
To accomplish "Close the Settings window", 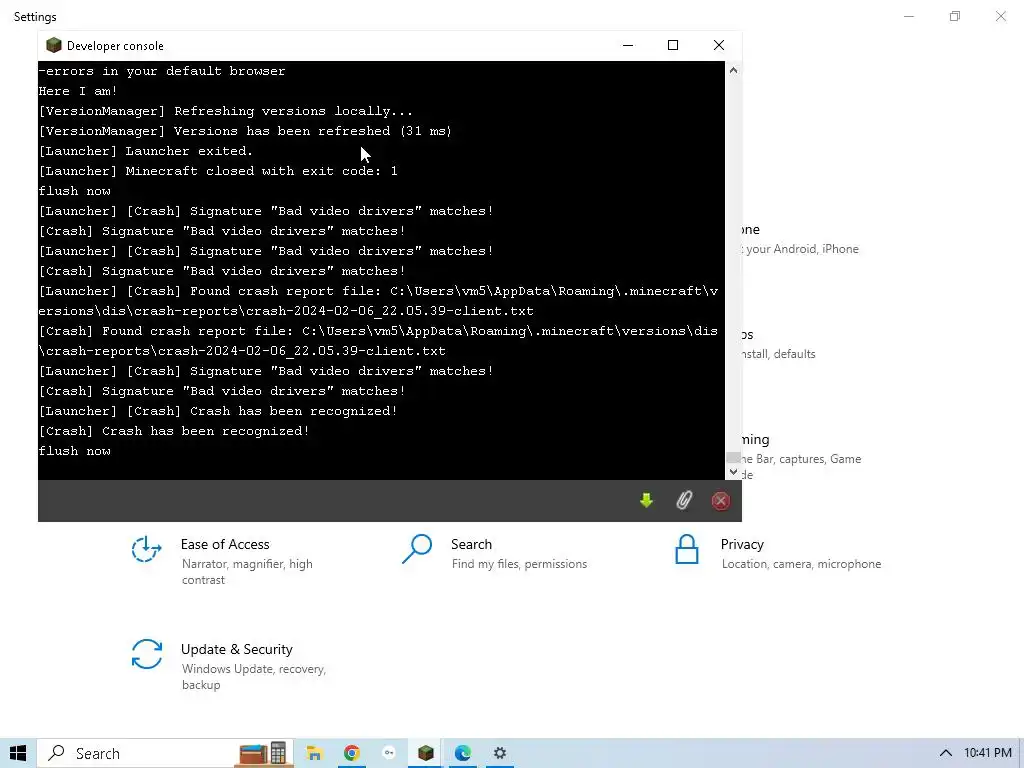I will 1000,16.
